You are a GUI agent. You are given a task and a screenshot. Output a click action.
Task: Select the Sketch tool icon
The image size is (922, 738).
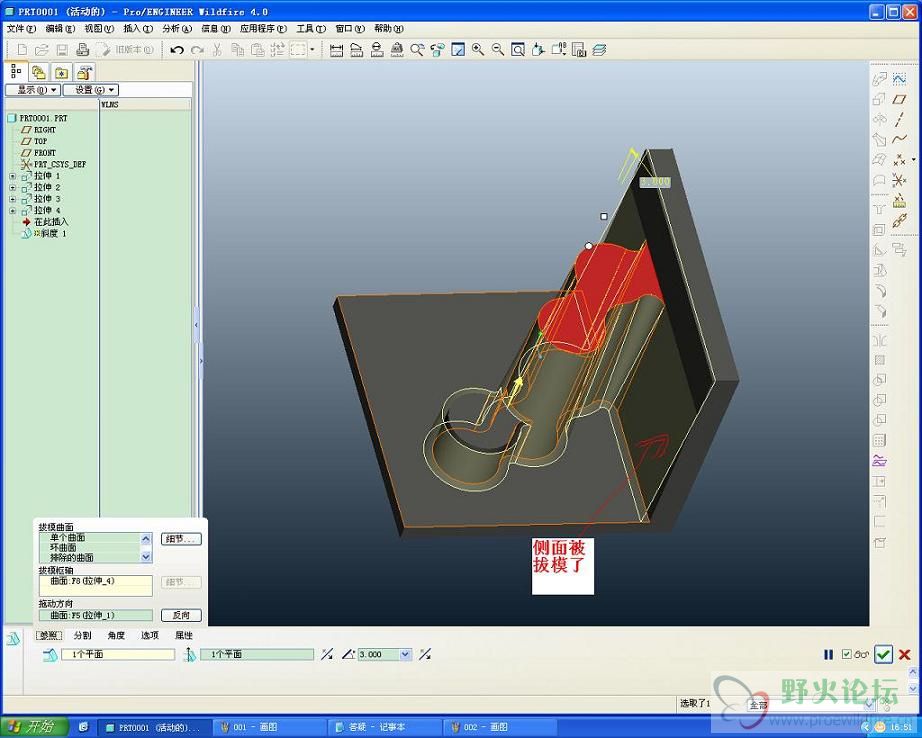pos(899,79)
